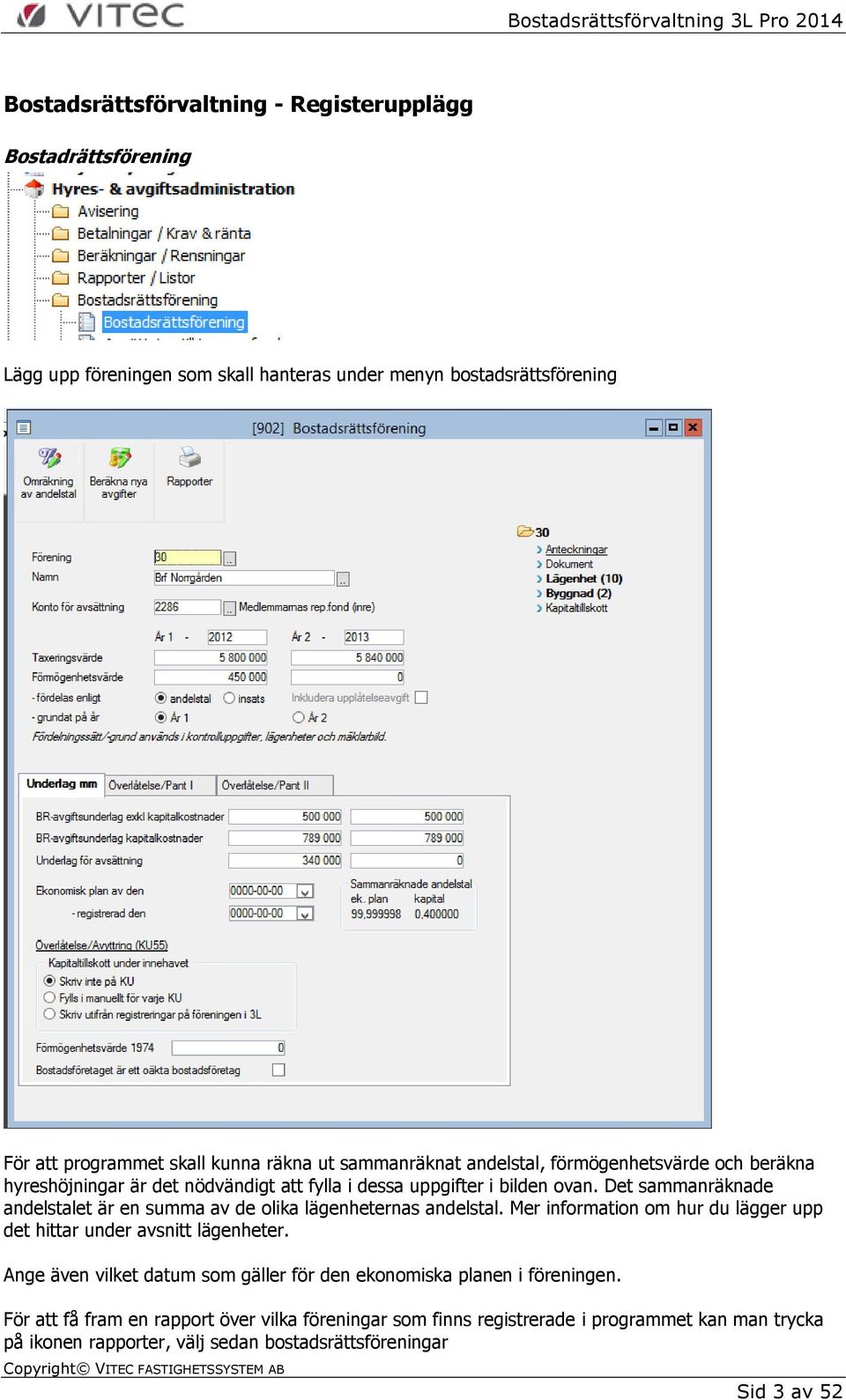Click Underlag för avsättning field 340 000
The height and width of the screenshot is (1400, 846).
(x=285, y=861)
